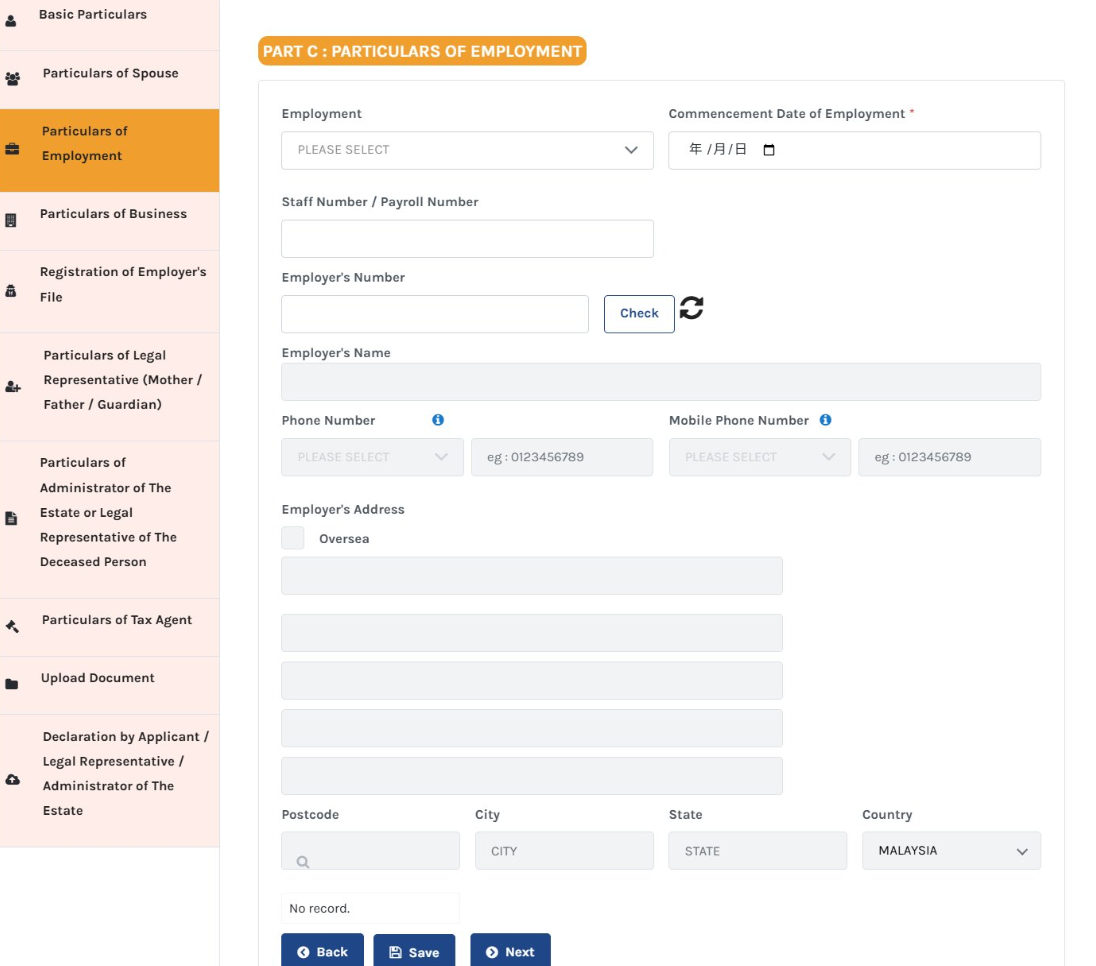The image size is (1096, 966).
Task: Click the info icon next to Phone Number
Action: [x=438, y=420]
